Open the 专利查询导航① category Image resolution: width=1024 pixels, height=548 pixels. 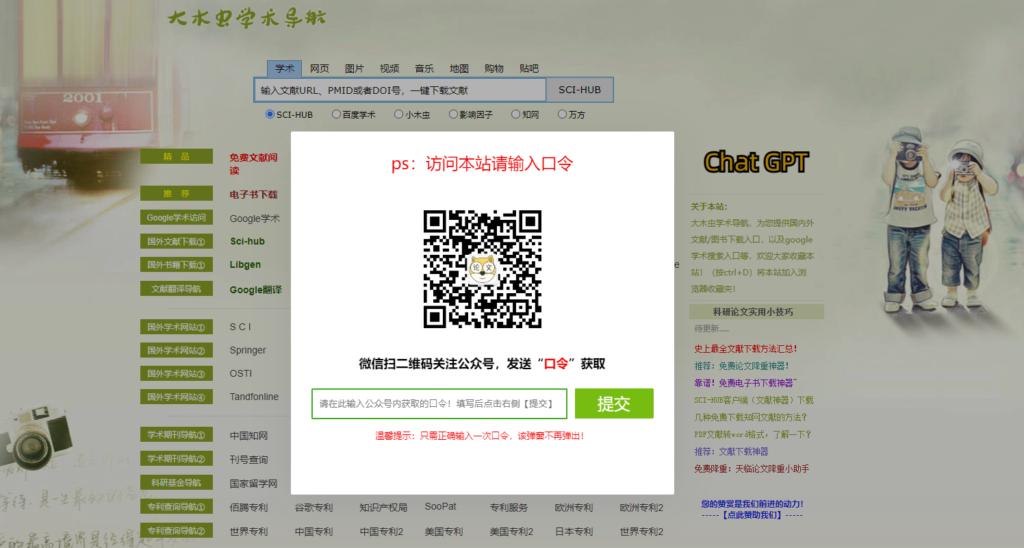176,507
